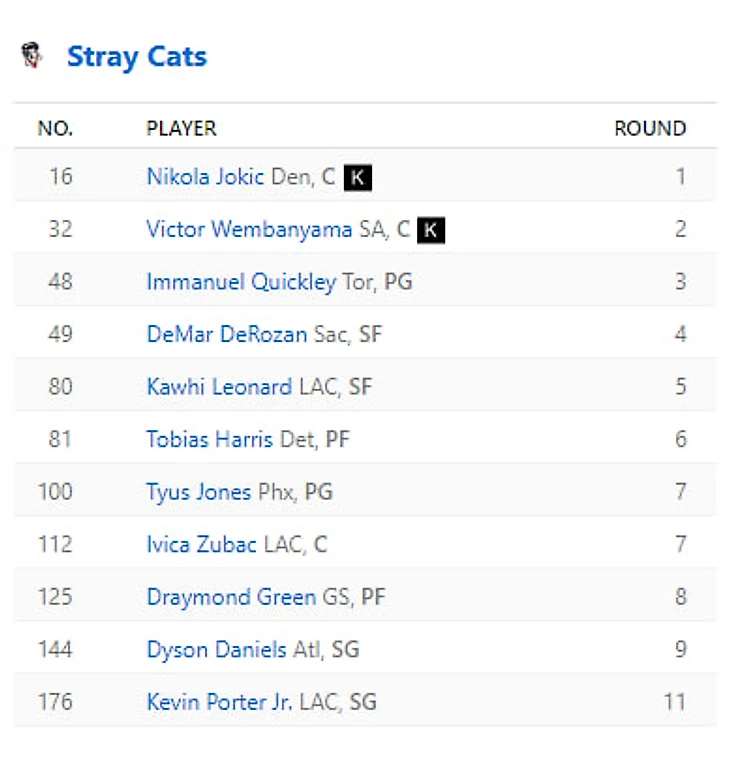Click the PLAYER column header

coord(181,128)
